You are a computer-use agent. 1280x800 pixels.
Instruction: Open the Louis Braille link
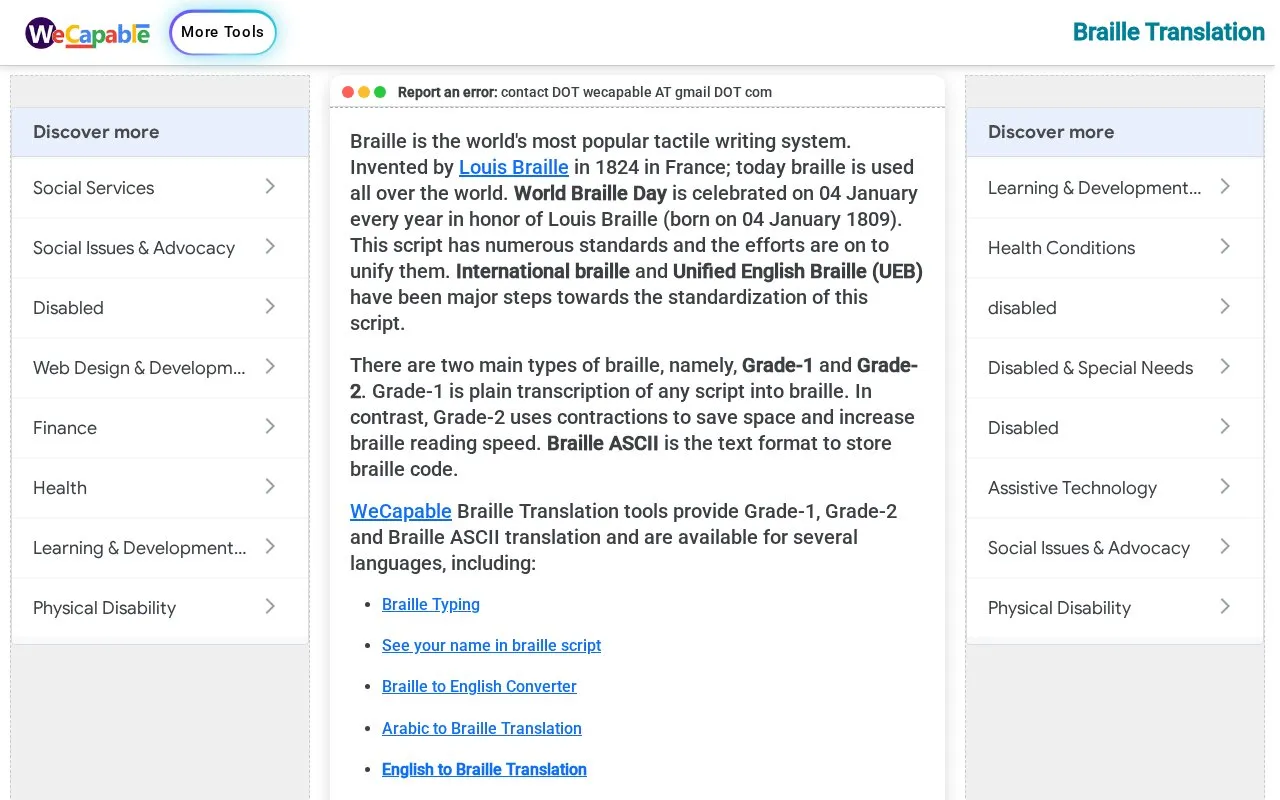pyautogui.click(x=514, y=167)
